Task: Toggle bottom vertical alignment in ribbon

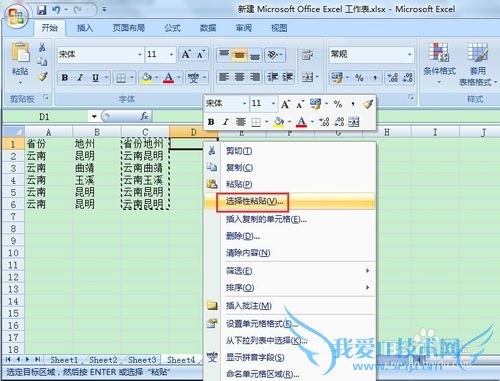Action: (x=255, y=55)
